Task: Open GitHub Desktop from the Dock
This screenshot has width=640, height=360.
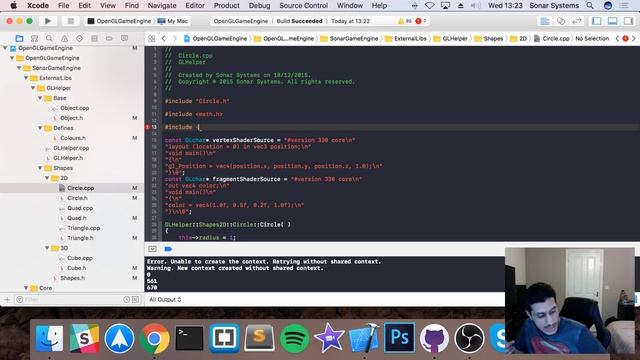Action: click(434, 338)
